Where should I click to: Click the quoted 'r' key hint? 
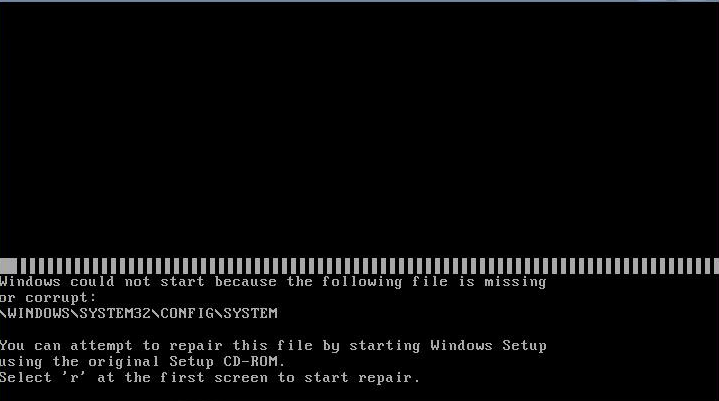pos(74,378)
